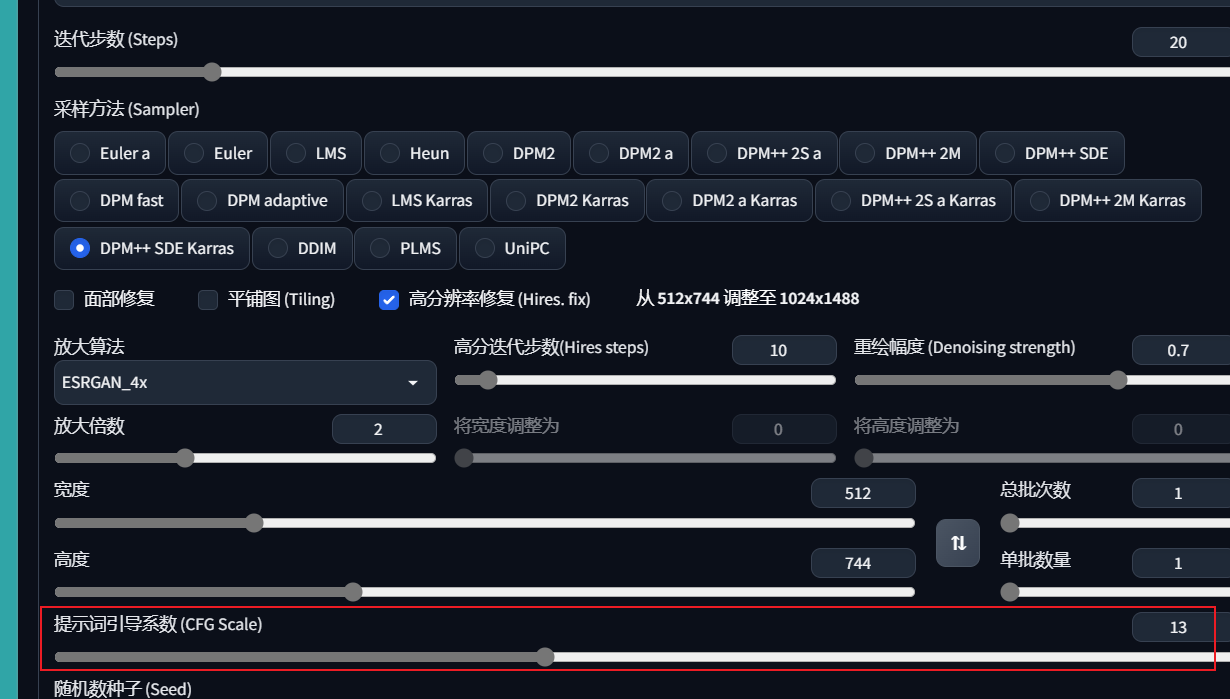1230x699 pixels.
Task: Uncheck 高分辨率修复 (Hires. fix)
Action: pos(390,299)
